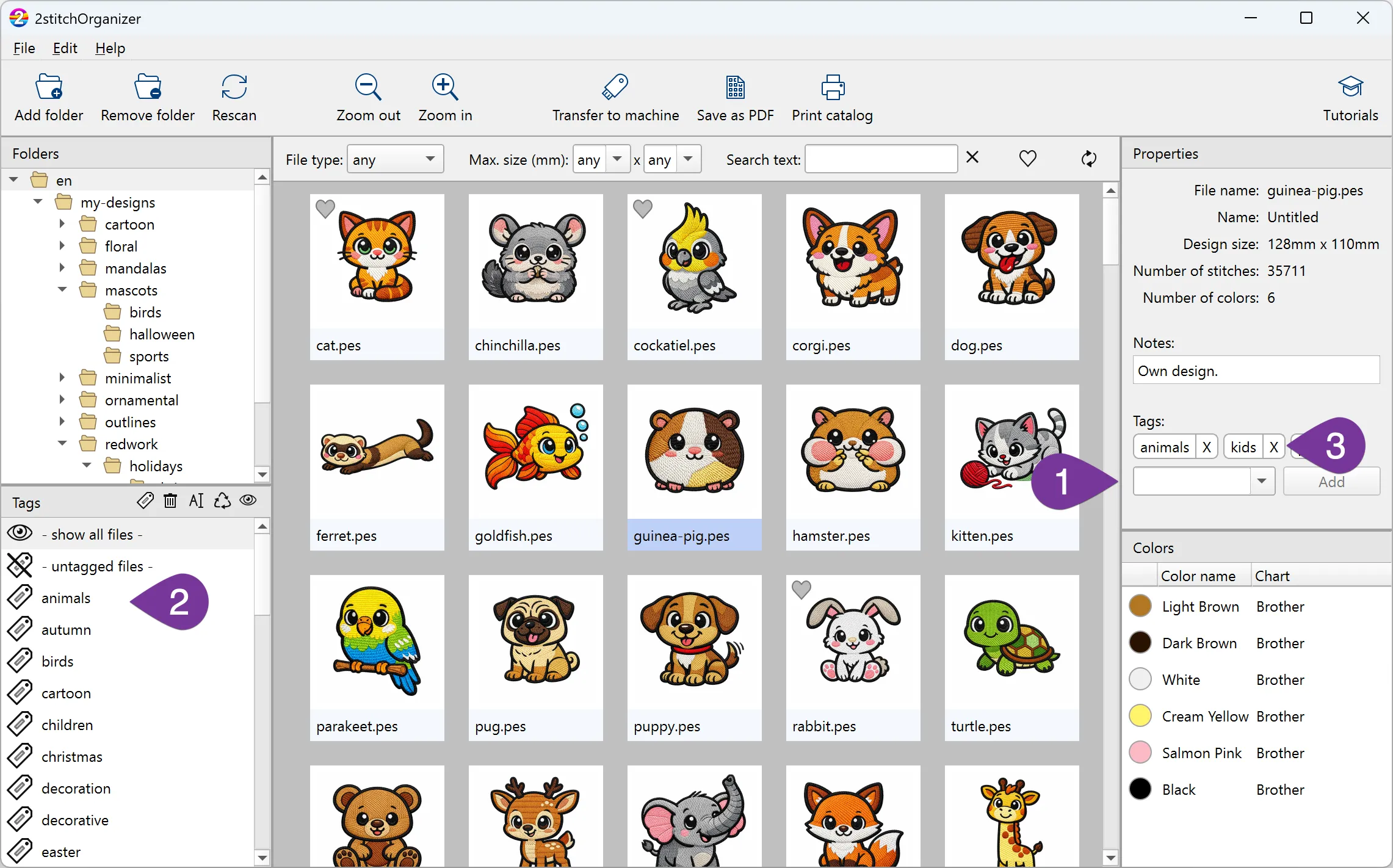Toggle the eye icon in Tags panel header
The image size is (1393, 868).
click(x=248, y=501)
